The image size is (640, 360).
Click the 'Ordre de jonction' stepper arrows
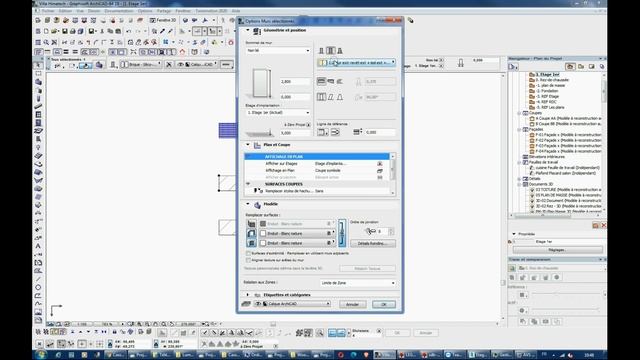click(x=391, y=231)
